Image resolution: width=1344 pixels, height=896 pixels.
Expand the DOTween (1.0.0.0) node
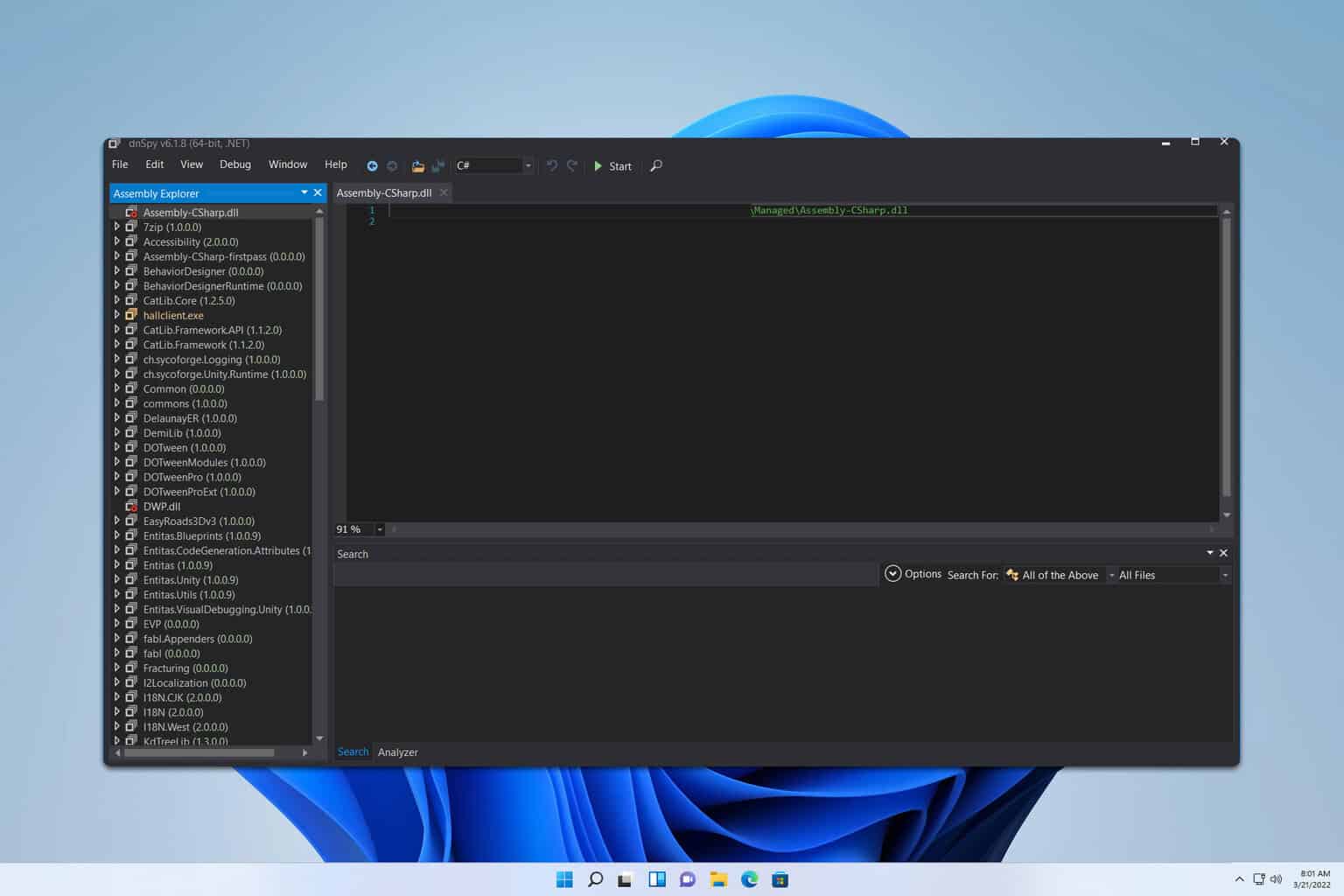pyautogui.click(x=117, y=447)
